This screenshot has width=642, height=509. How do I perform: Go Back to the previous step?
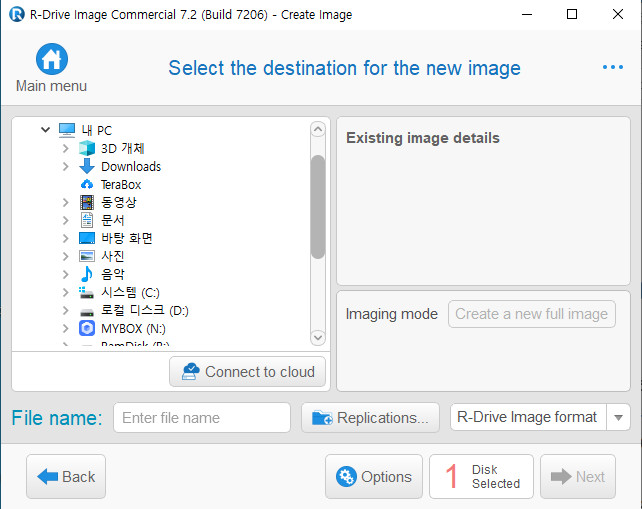click(66, 477)
